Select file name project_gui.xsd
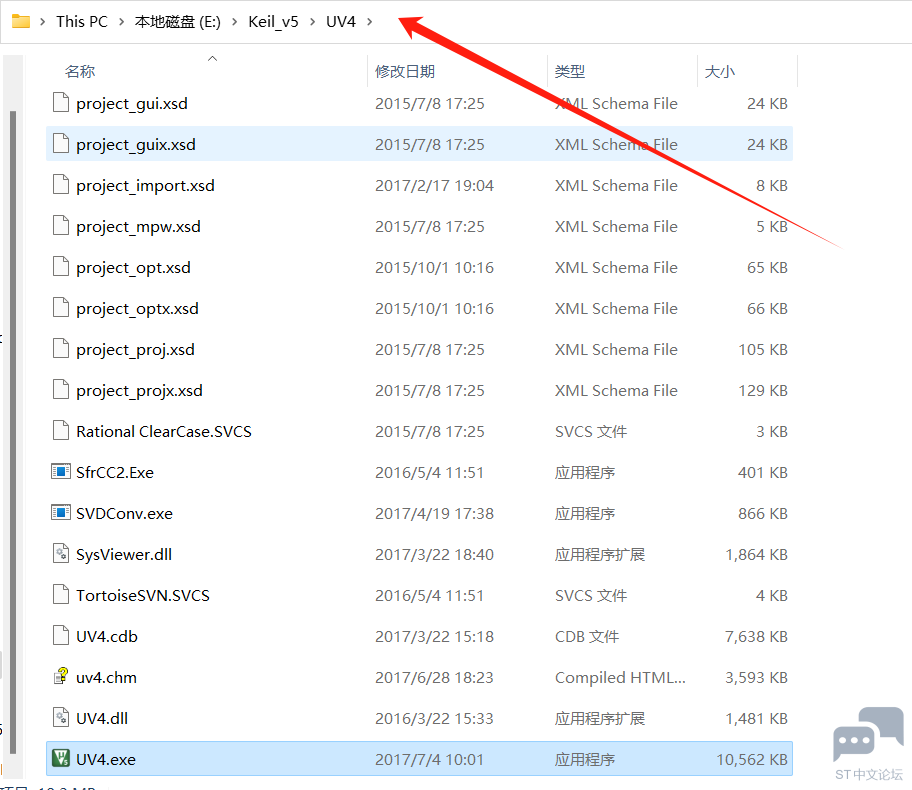This screenshot has width=912, height=790. [x=132, y=104]
